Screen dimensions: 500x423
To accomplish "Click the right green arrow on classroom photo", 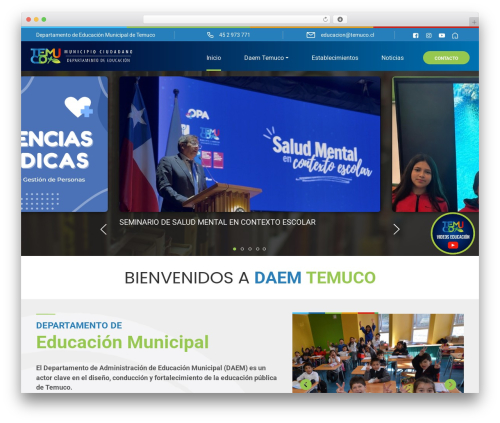I will pyautogui.click(x=450, y=384).
